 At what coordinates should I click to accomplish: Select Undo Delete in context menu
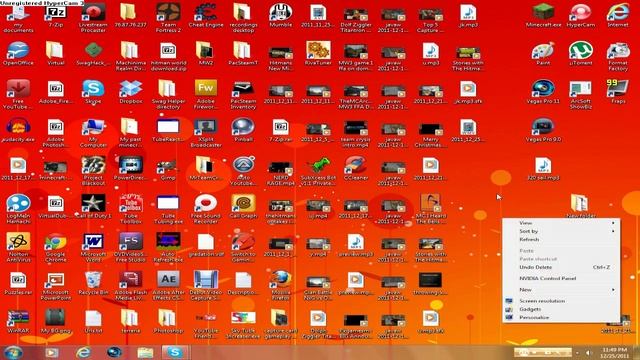click(561, 267)
